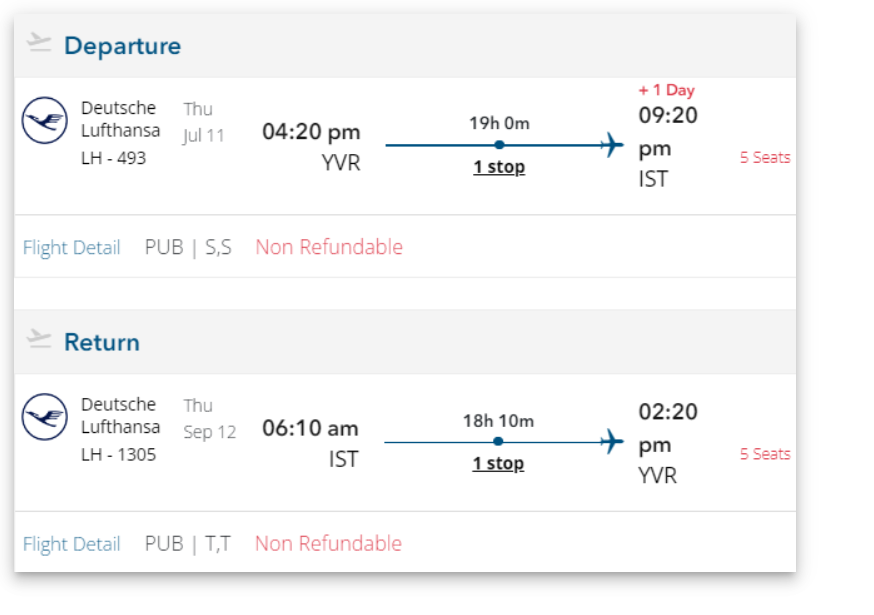Click the Departure takeoff plane icon
This screenshot has height=615, width=874.
tap(38, 42)
